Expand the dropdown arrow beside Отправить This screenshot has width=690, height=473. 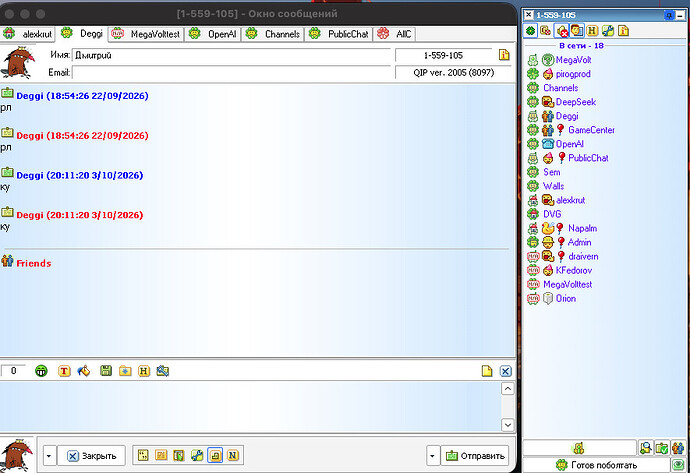(x=432, y=456)
